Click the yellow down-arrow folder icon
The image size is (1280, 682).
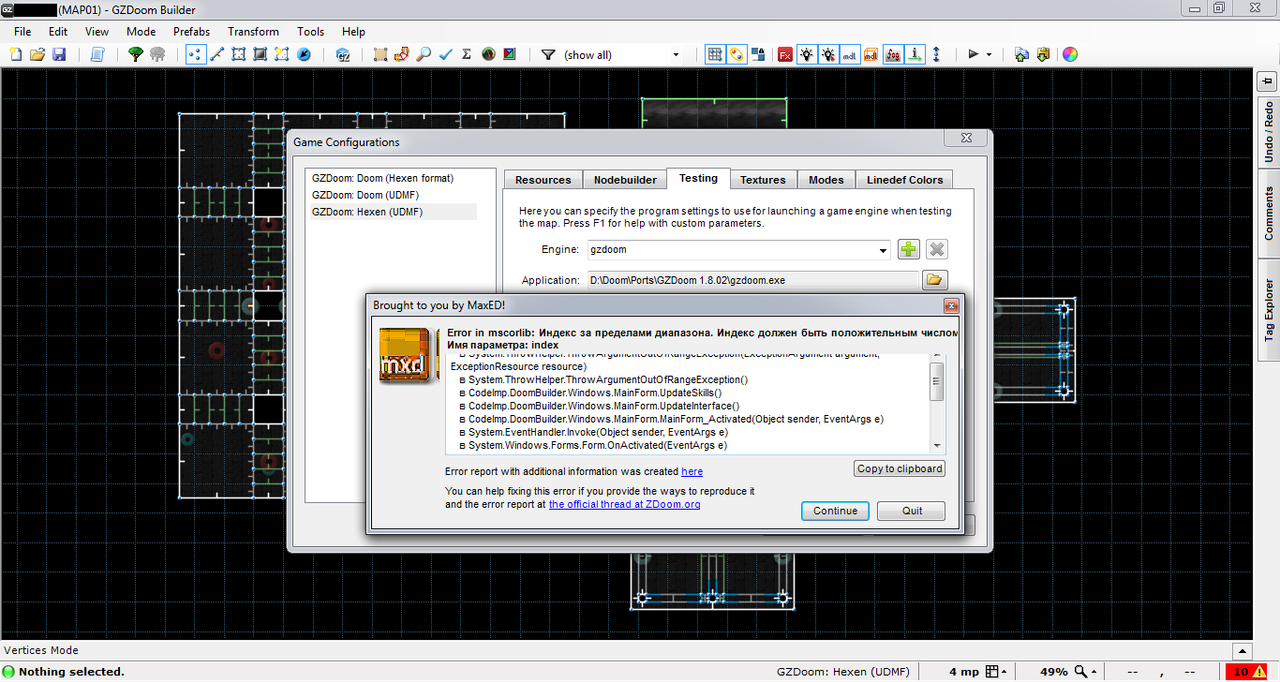click(1043, 55)
